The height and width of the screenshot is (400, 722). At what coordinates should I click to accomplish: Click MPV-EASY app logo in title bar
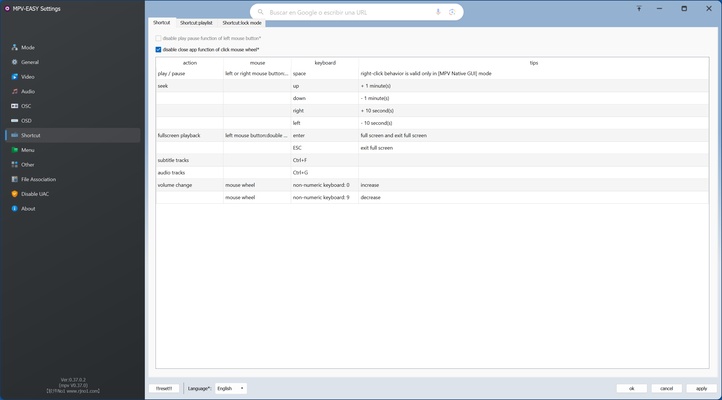(x=7, y=8)
